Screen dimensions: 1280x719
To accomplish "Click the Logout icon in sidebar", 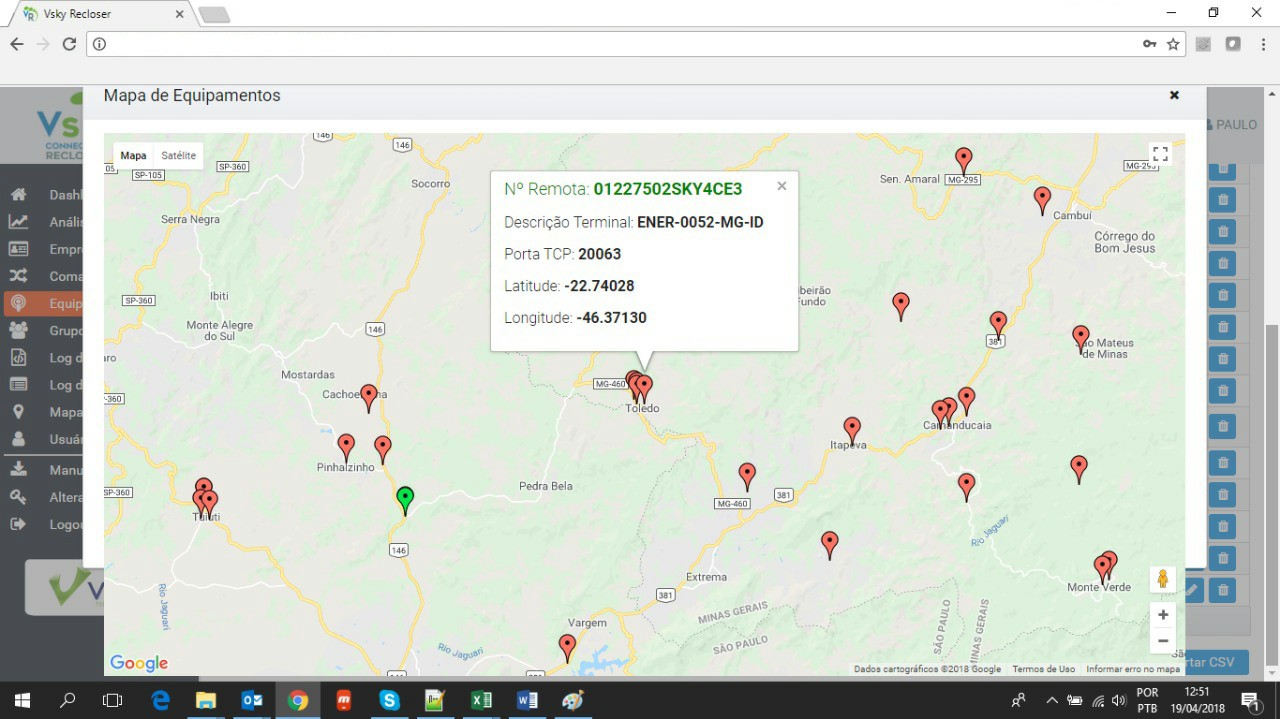I will tap(18, 524).
